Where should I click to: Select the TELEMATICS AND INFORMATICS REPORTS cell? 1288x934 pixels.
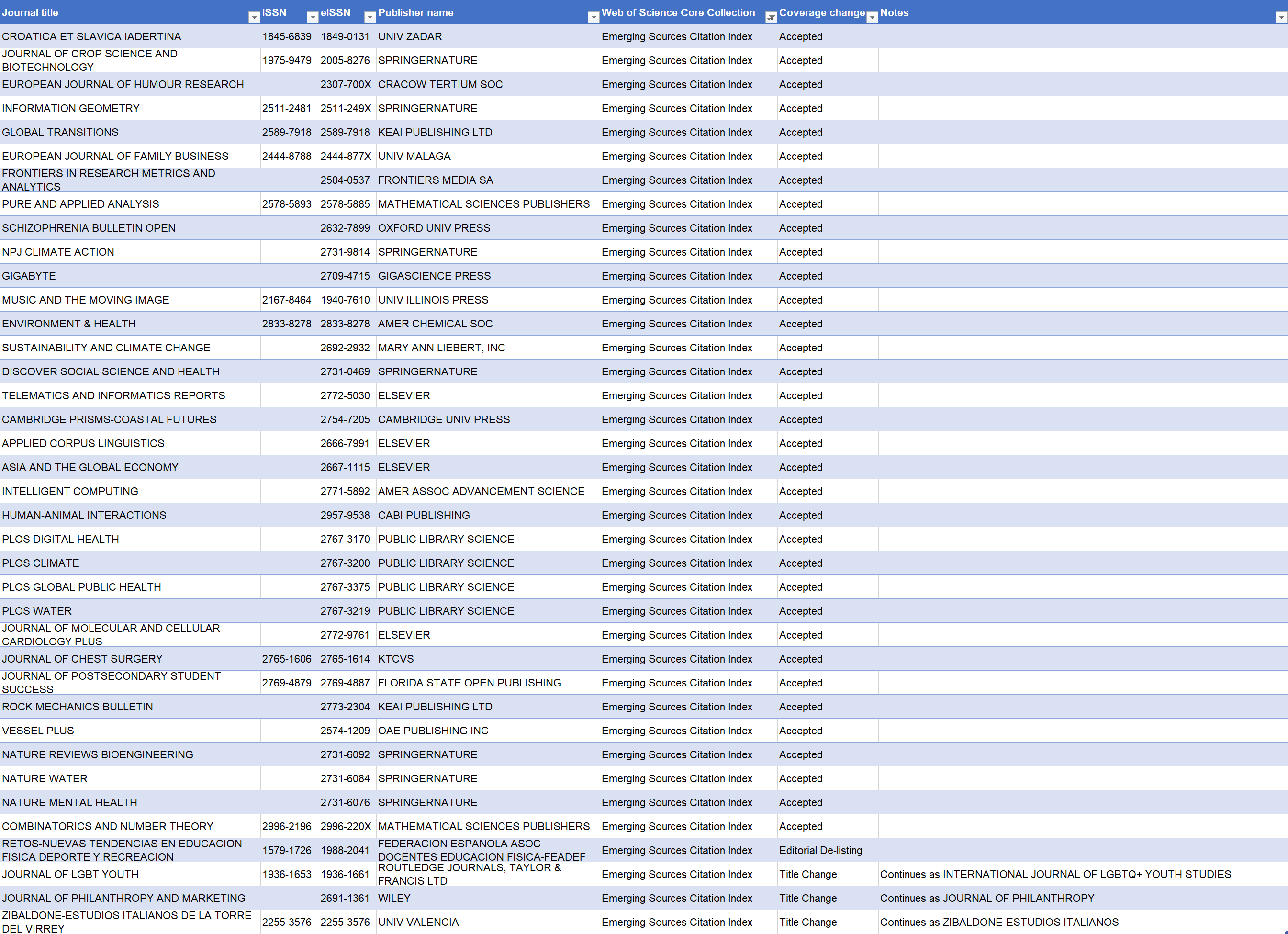coord(130,395)
